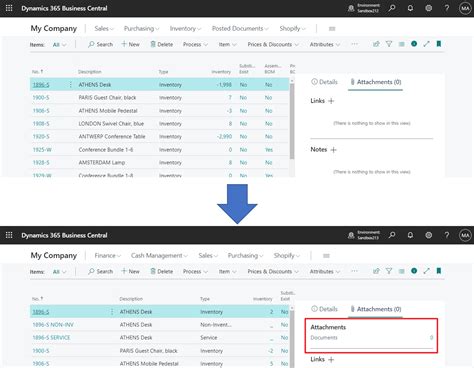Click bookmark icon in upper screenshot
474x368 pixels.
pyautogui.click(x=439, y=44)
